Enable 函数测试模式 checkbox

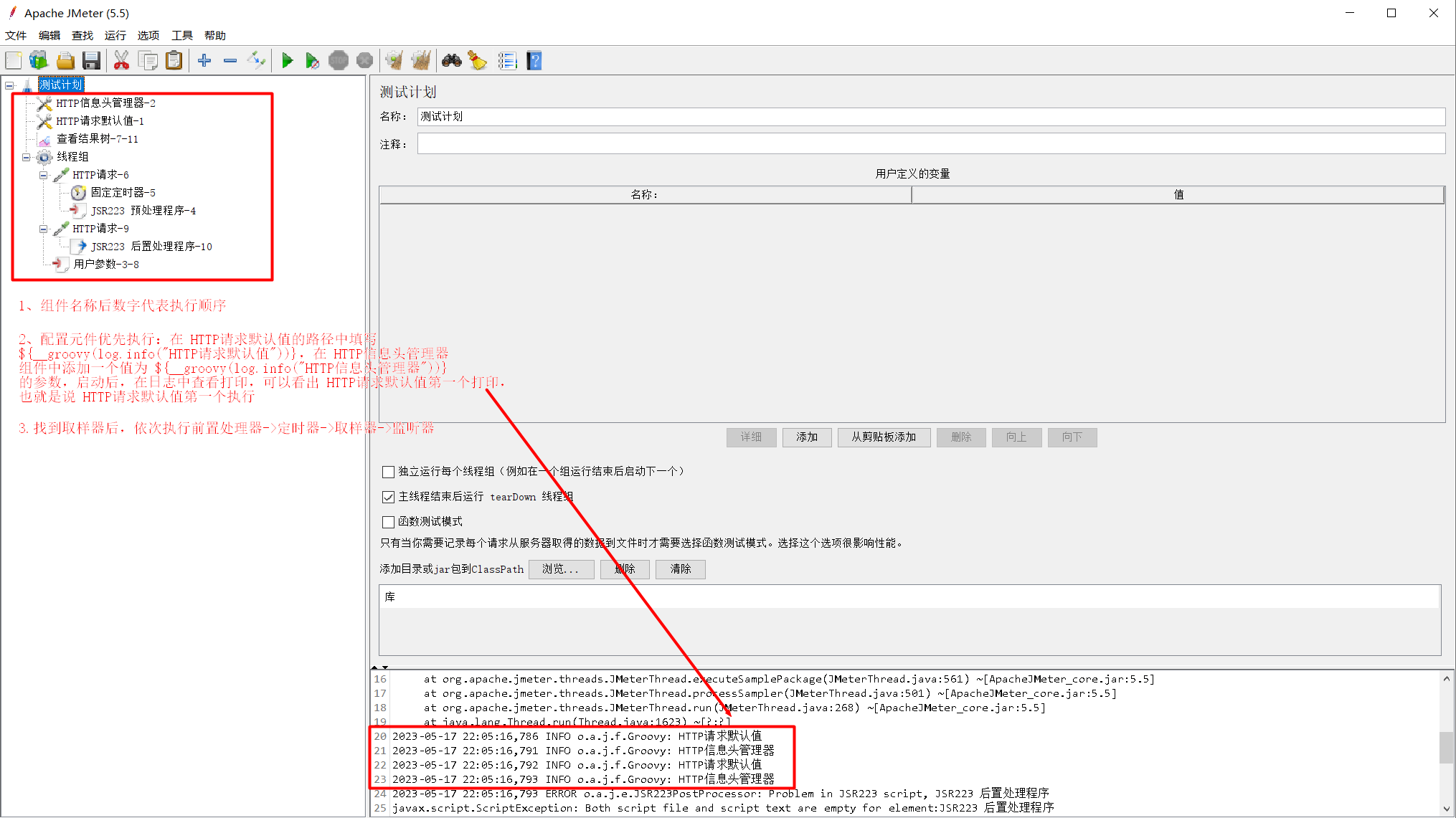pos(388,522)
